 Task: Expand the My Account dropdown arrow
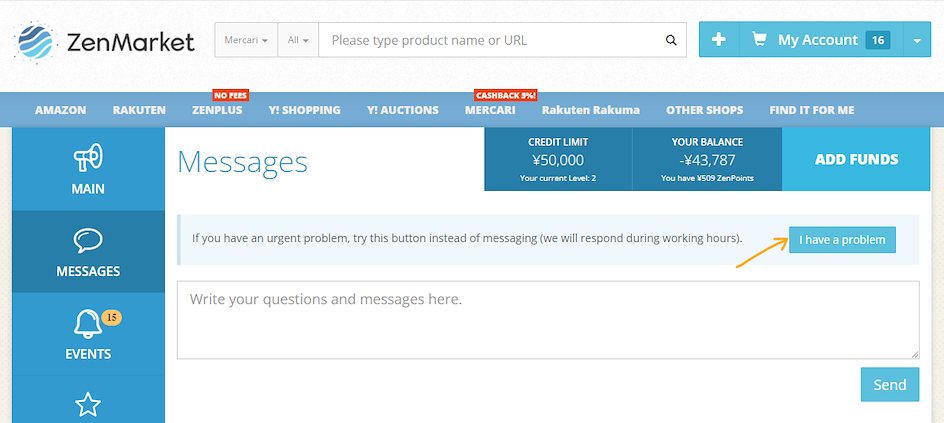tap(917, 40)
